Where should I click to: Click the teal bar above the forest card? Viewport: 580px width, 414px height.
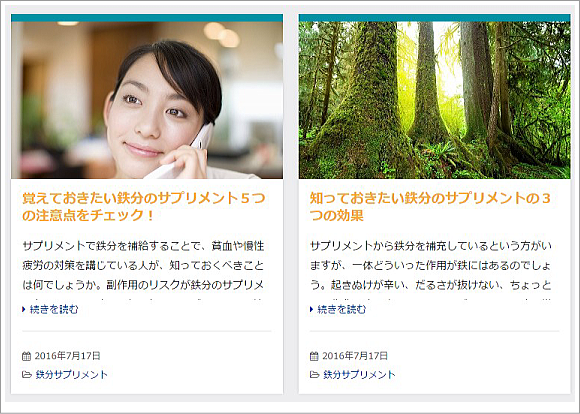pyautogui.click(x=434, y=18)
